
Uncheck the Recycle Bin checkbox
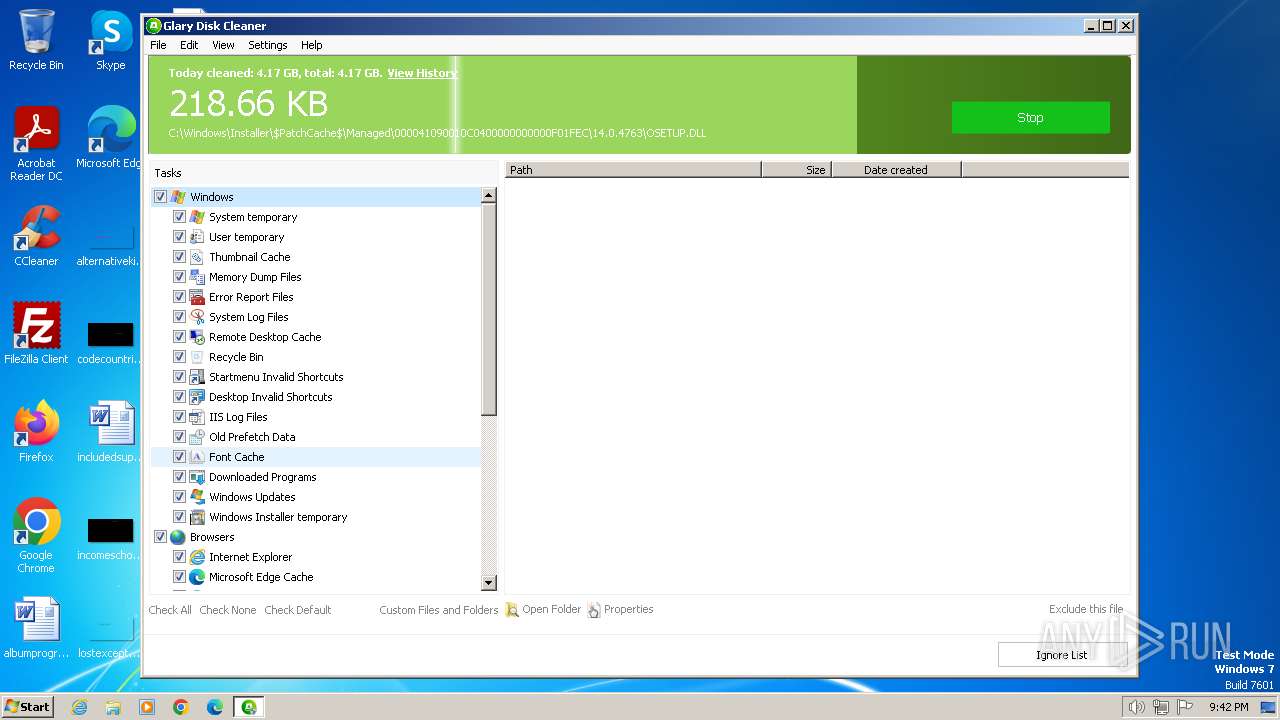pyautogui.click(x=179, y=357)
